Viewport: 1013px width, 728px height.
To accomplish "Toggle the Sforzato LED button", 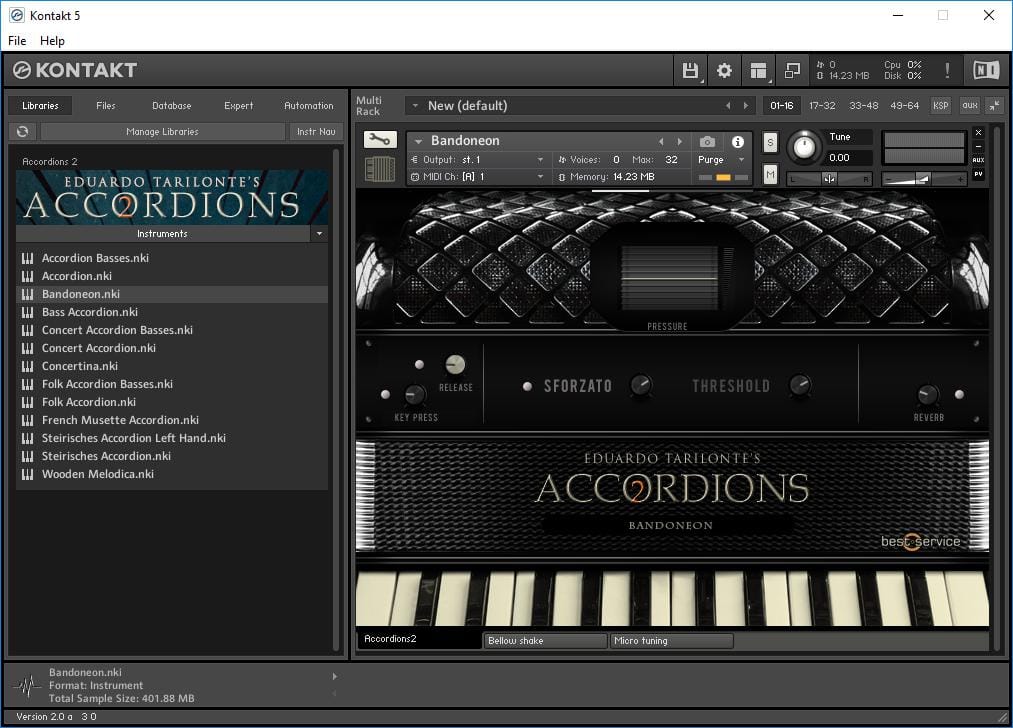I will [x=527, y=386].
